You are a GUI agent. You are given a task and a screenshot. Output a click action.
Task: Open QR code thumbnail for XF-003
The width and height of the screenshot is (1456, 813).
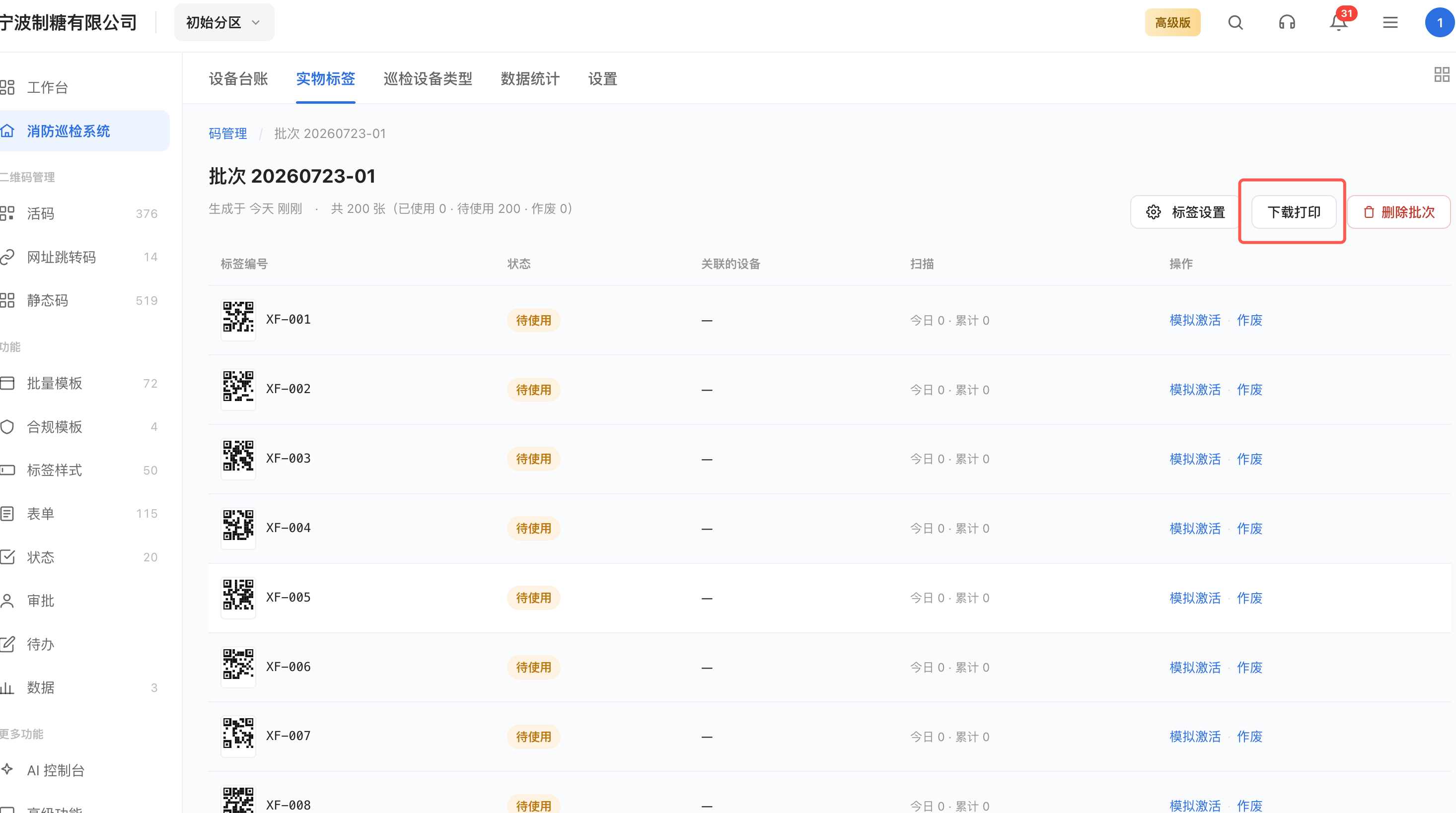238,459
